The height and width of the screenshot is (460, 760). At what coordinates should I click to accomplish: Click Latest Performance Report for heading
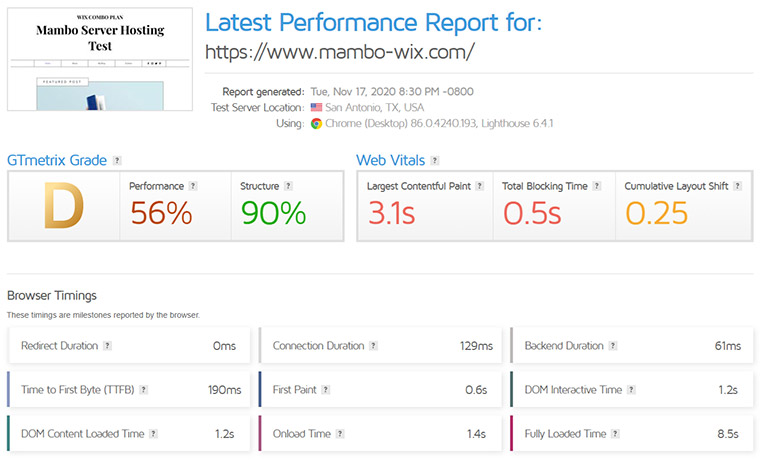tap(374, 22)
